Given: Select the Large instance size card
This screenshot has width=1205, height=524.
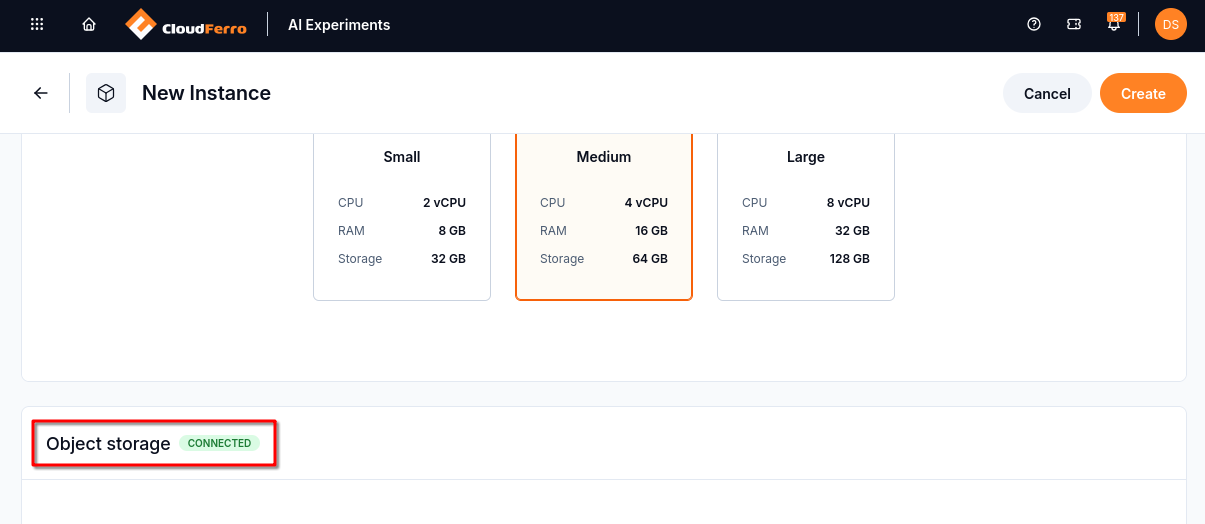Looking at the screenshot, I should 806,217.
